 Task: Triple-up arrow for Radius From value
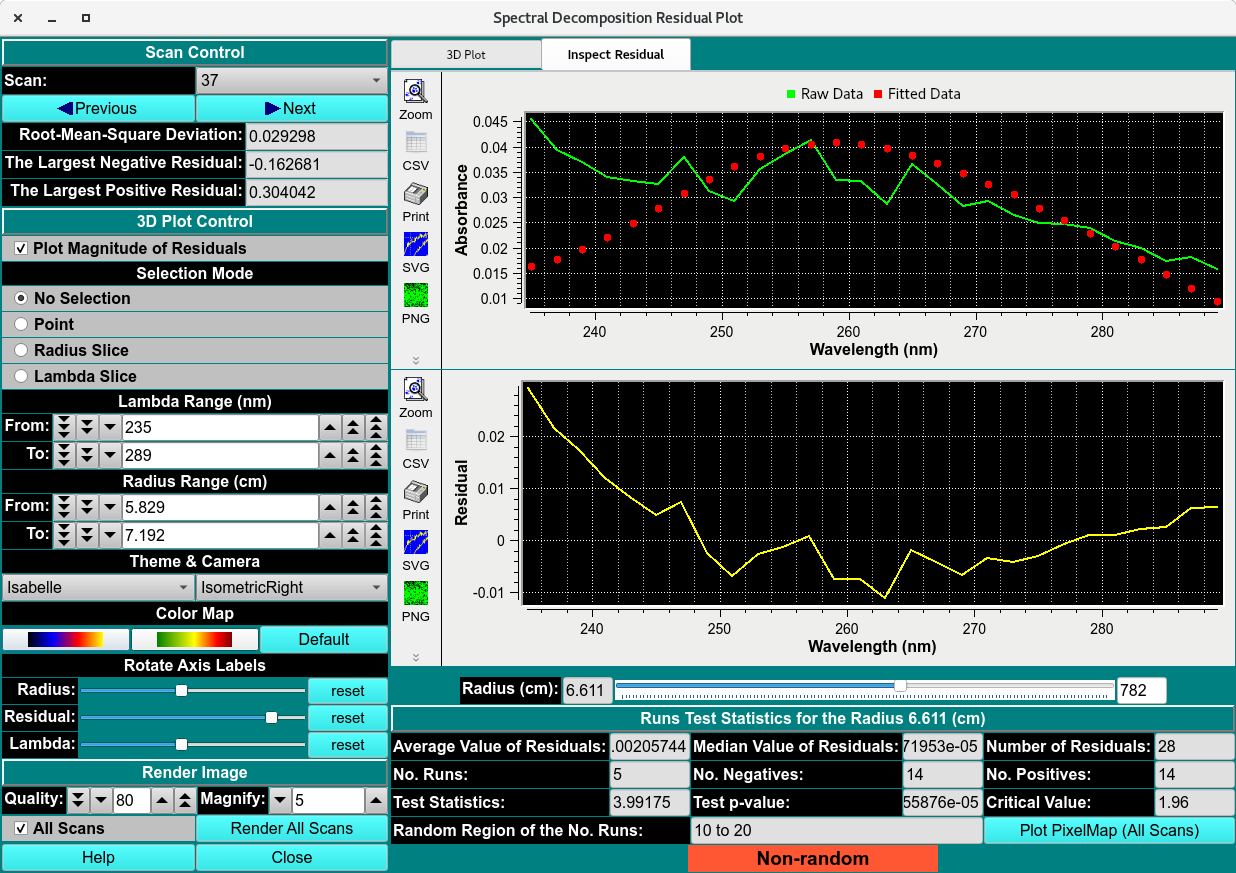pos(376,508)
